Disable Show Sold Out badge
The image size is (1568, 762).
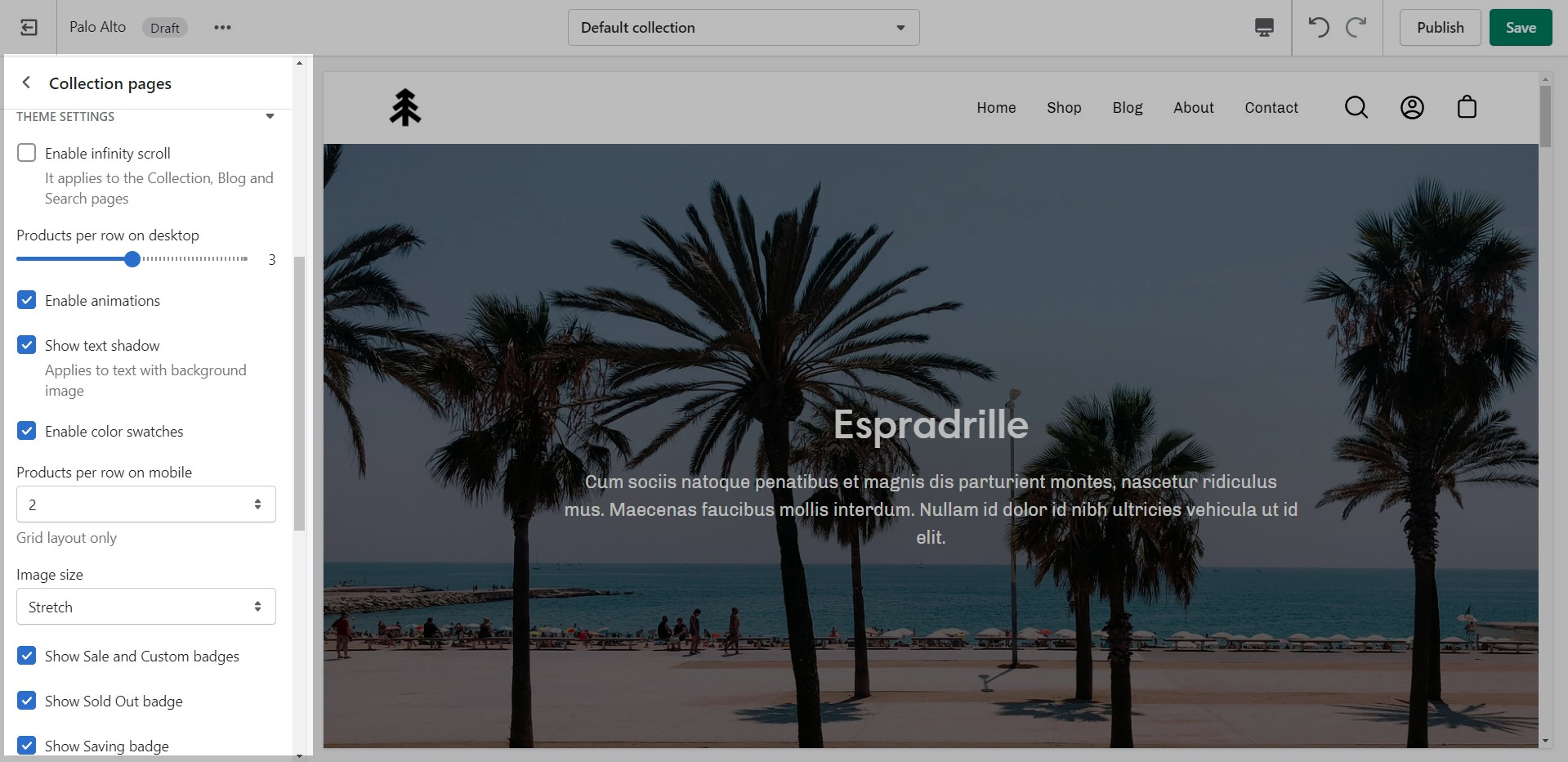[27, 701]
